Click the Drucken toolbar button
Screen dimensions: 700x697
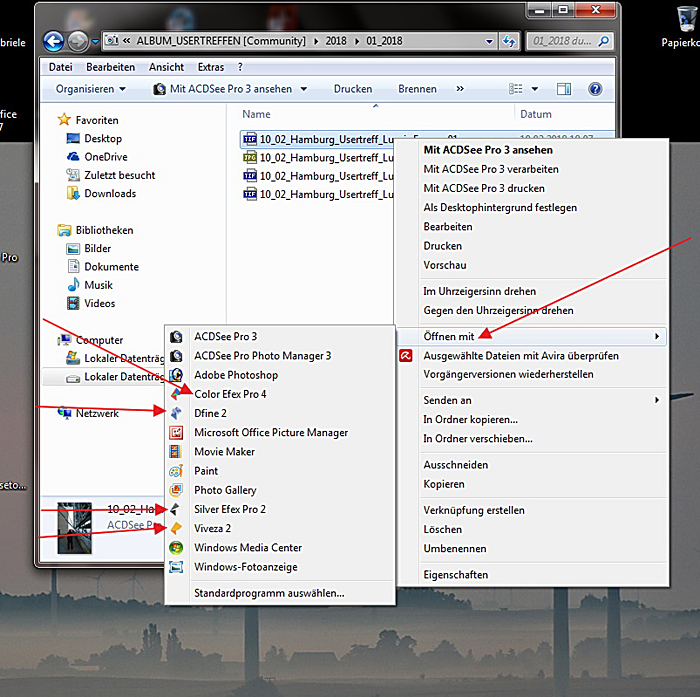(353, 89)
